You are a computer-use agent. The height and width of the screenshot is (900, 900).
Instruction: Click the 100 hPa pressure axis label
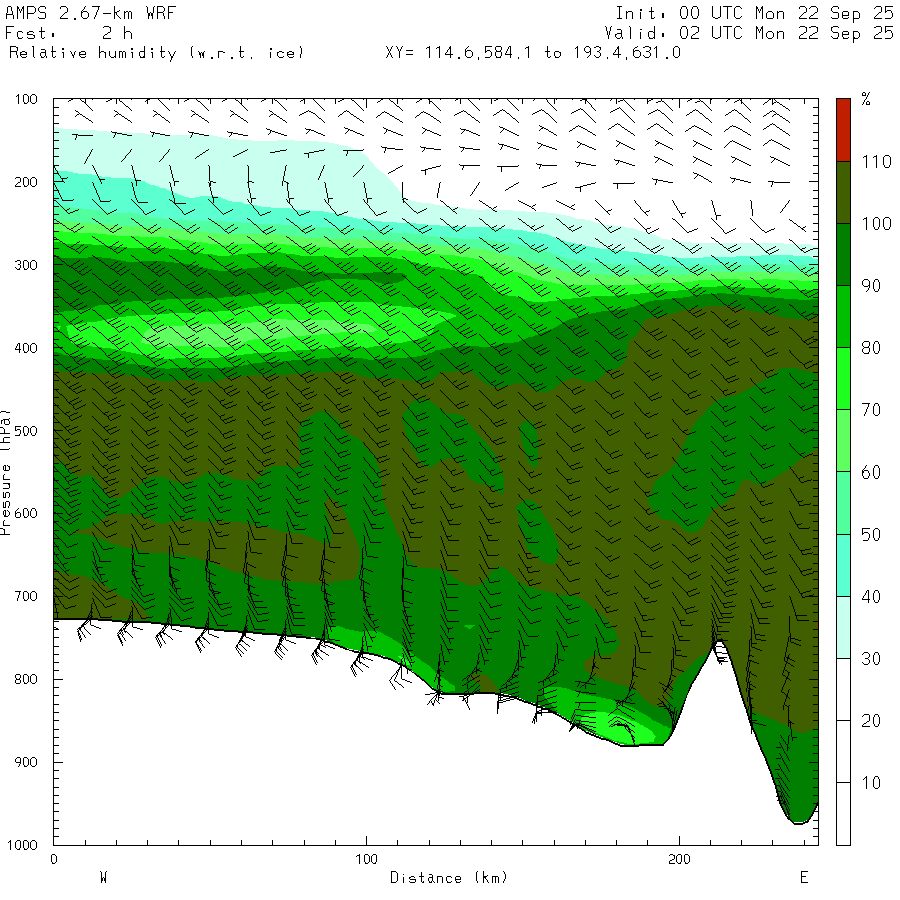pyautogui.click(x=26, y=99)
